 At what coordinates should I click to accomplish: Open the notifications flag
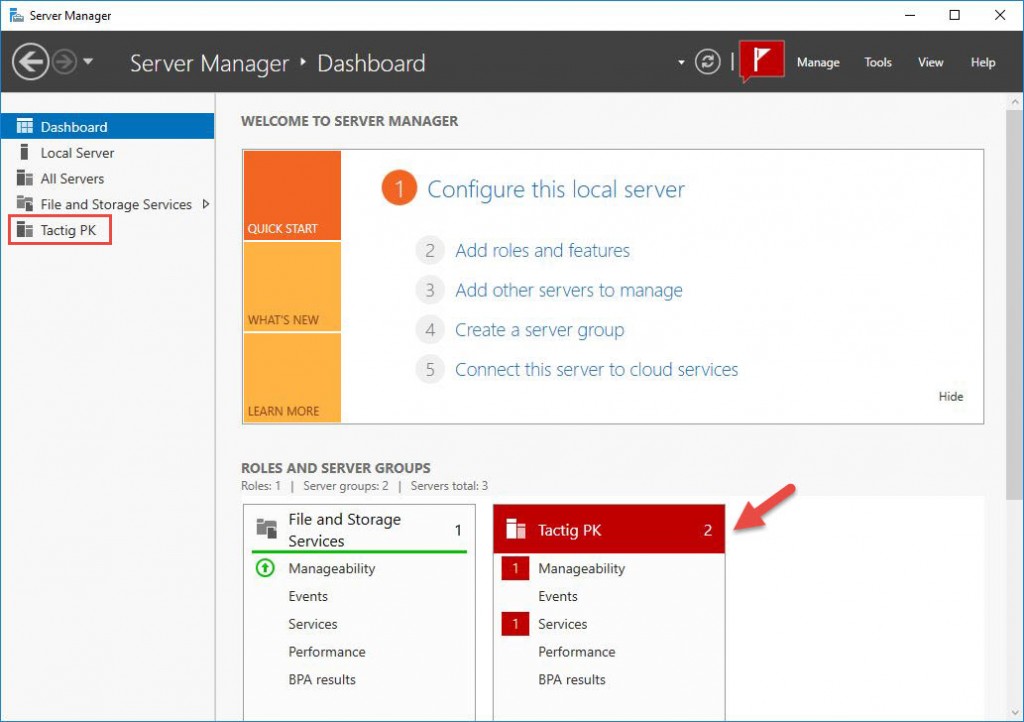[x=761, y=60]
